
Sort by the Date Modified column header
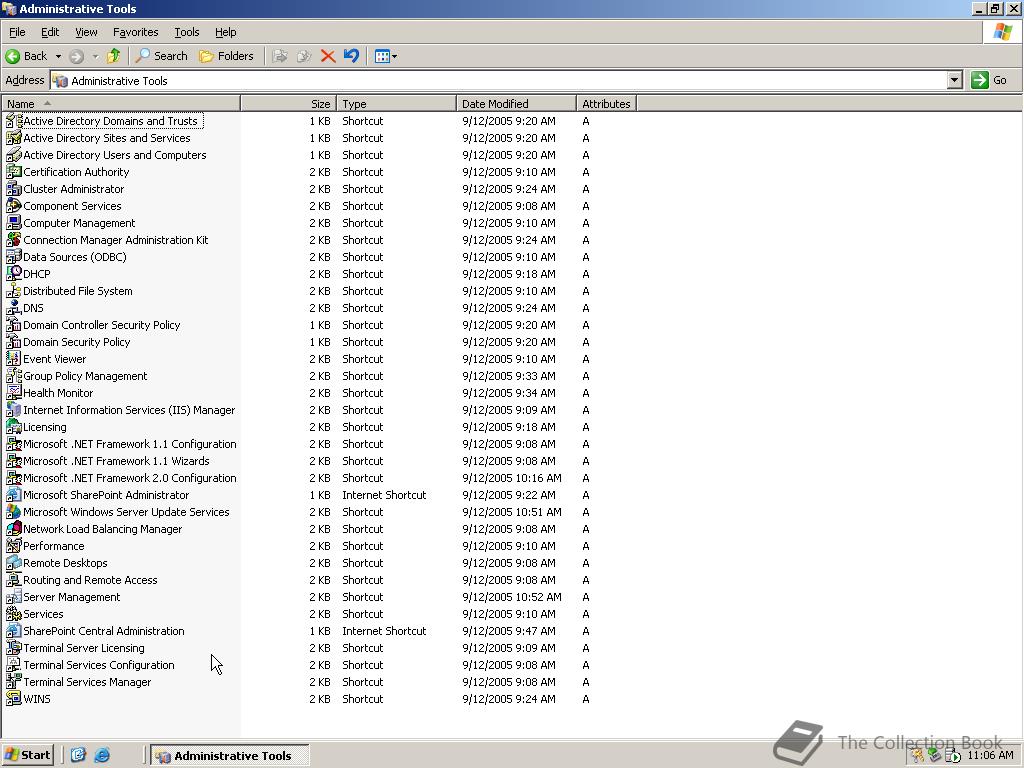click(x=517, y=104)
